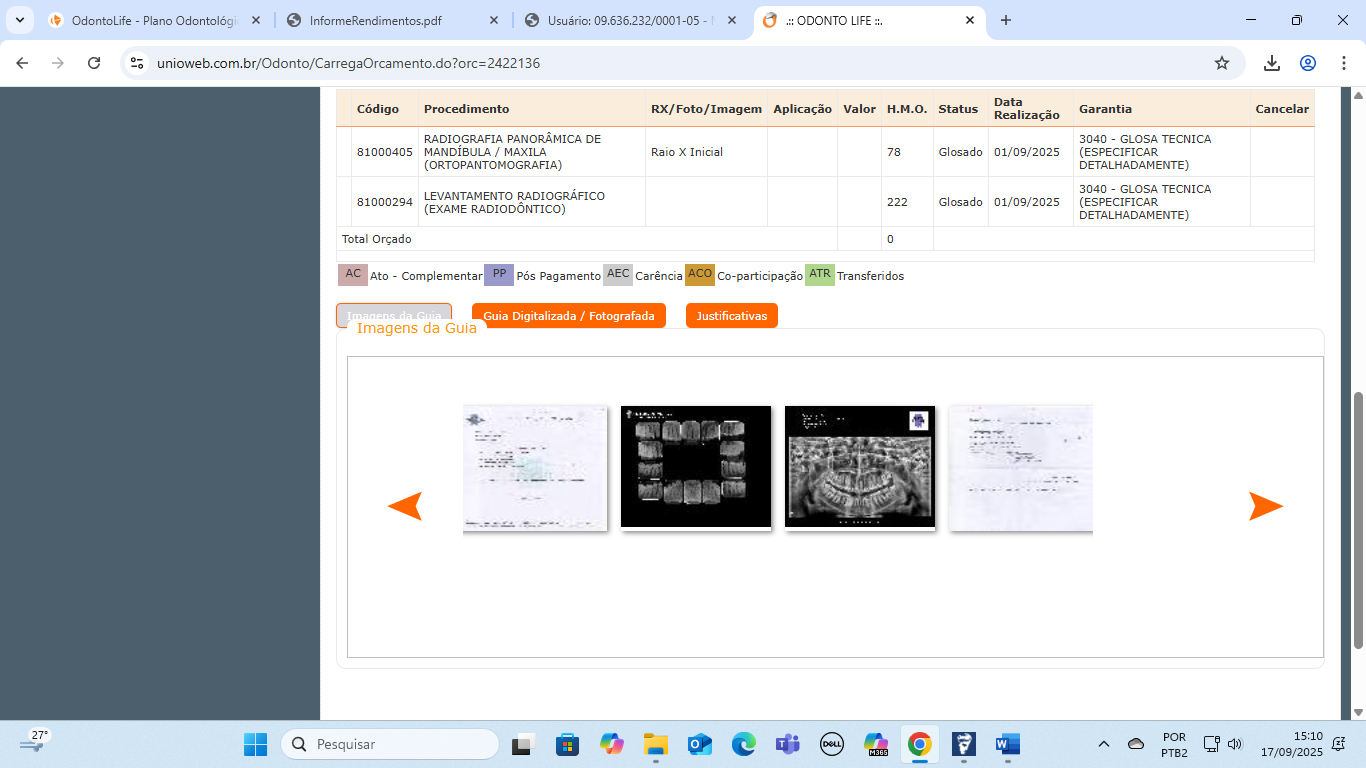The image size is (1366, 768).
Task: Click the H.M.O. value 78
Action: pyautogui.click(x=894, y=152)
